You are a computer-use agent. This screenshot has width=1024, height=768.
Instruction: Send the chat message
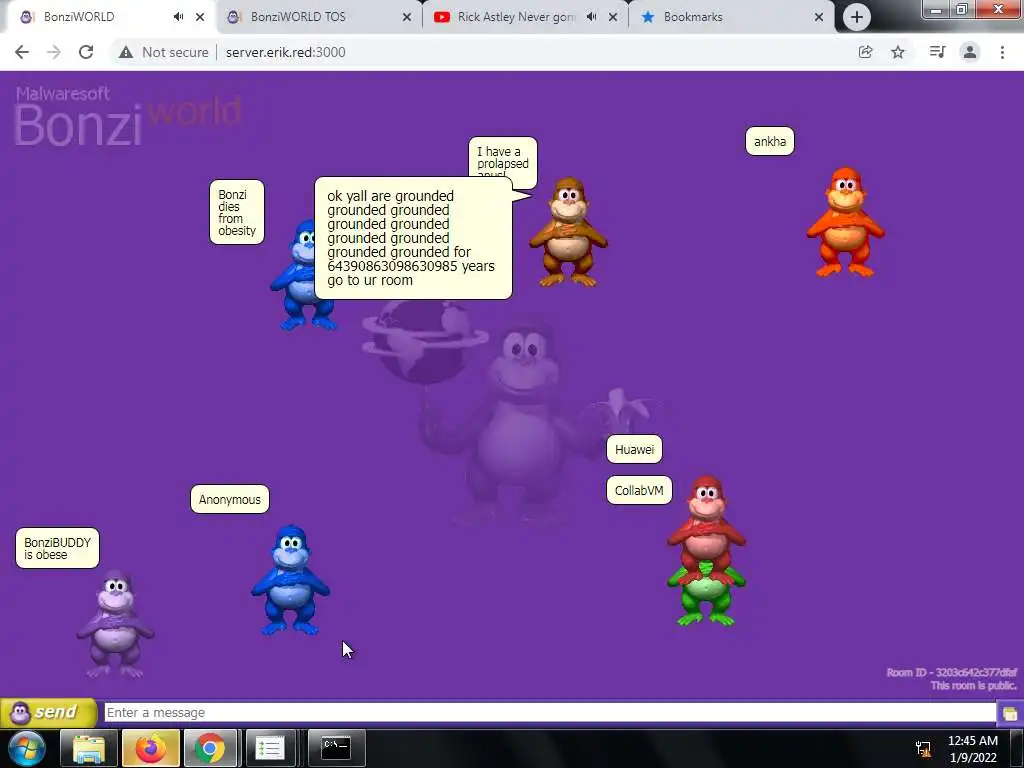click(48, 712)
